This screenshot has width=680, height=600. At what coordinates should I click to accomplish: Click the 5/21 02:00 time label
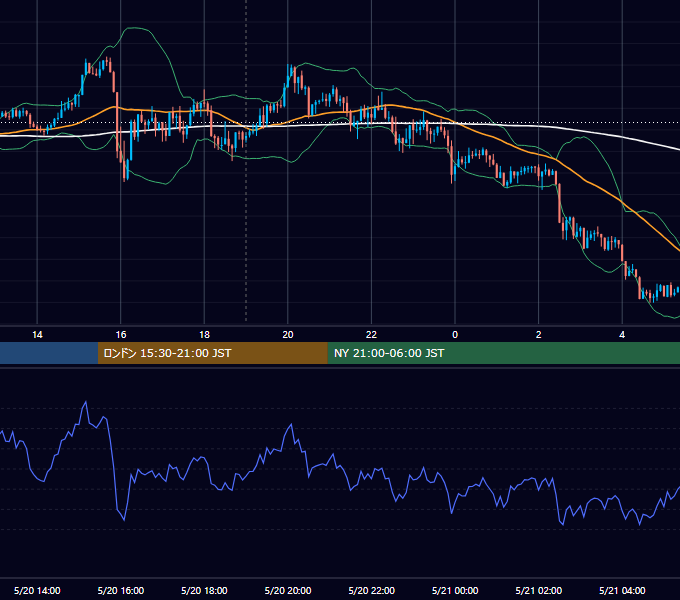(539, 590)
